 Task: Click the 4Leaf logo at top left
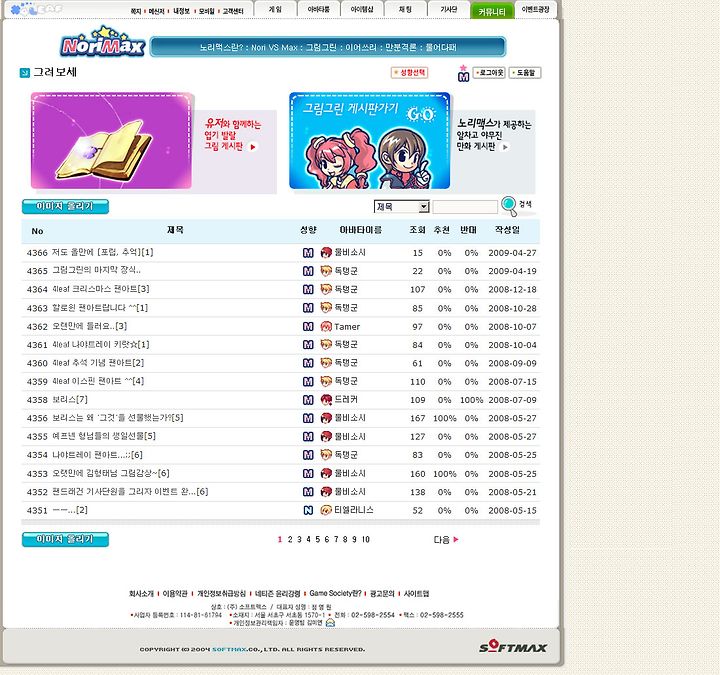tap(36, 9)
